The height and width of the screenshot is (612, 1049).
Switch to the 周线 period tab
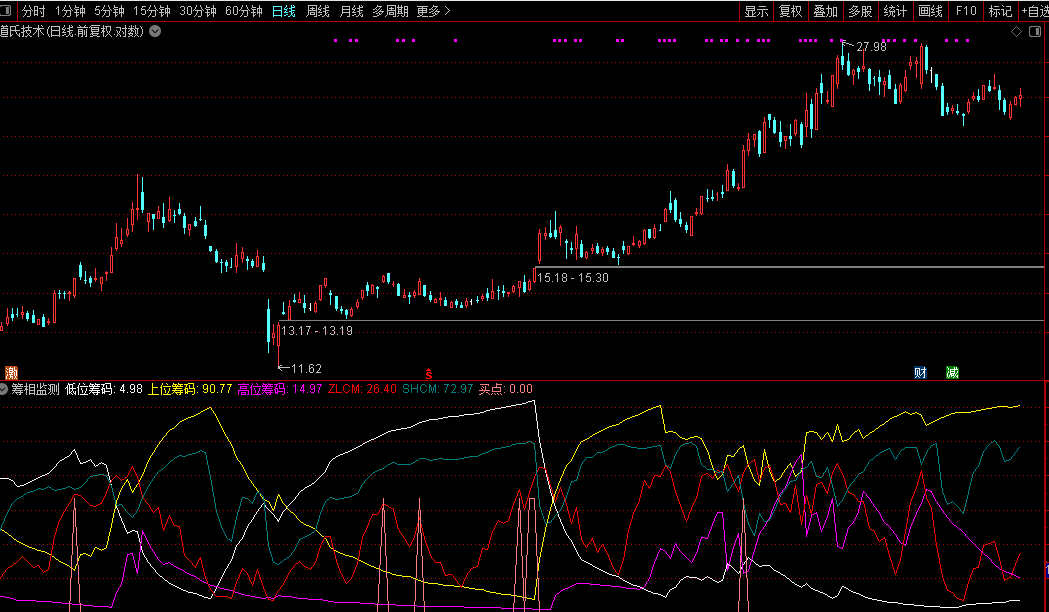point(318,11)
